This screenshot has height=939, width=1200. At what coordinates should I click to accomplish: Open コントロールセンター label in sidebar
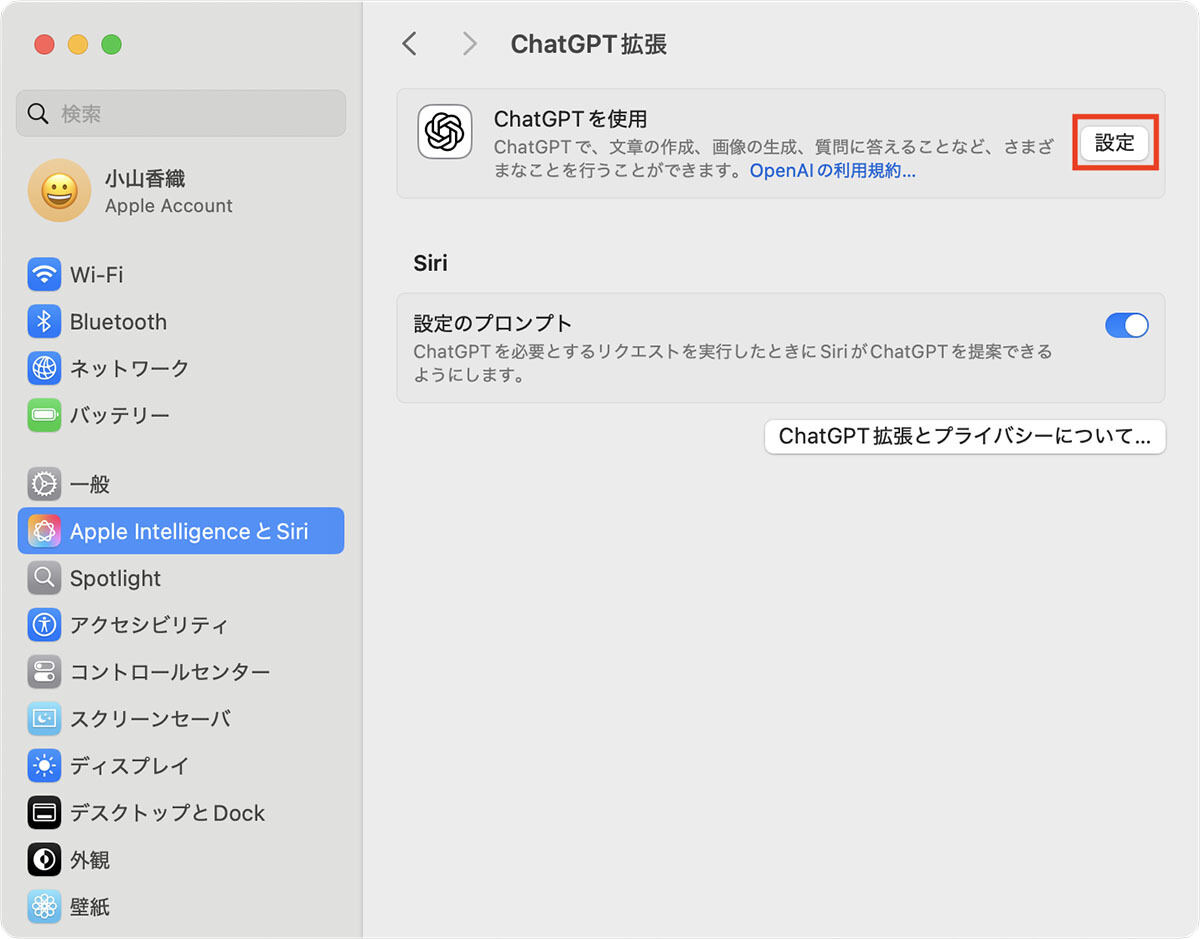click(170, 672)
